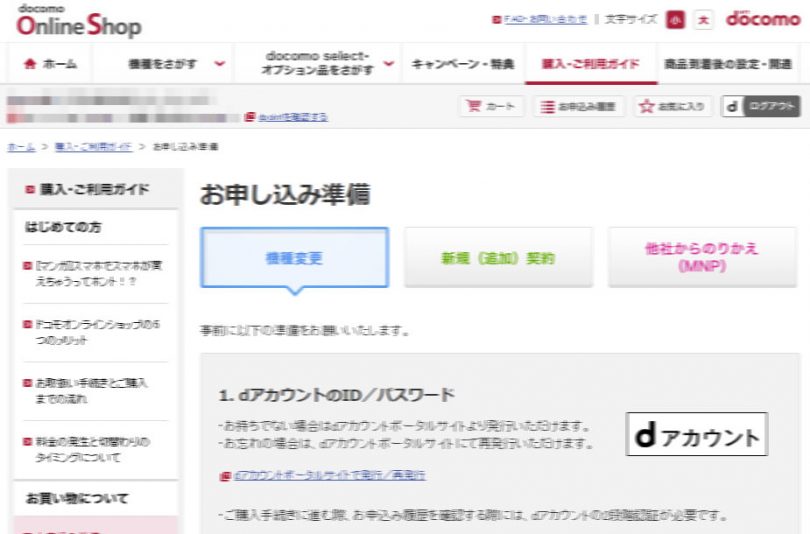The width and height of the screenshot is (810, 534).
Task: Click ホーム in the breadcrumb
Action: point(21,147)
